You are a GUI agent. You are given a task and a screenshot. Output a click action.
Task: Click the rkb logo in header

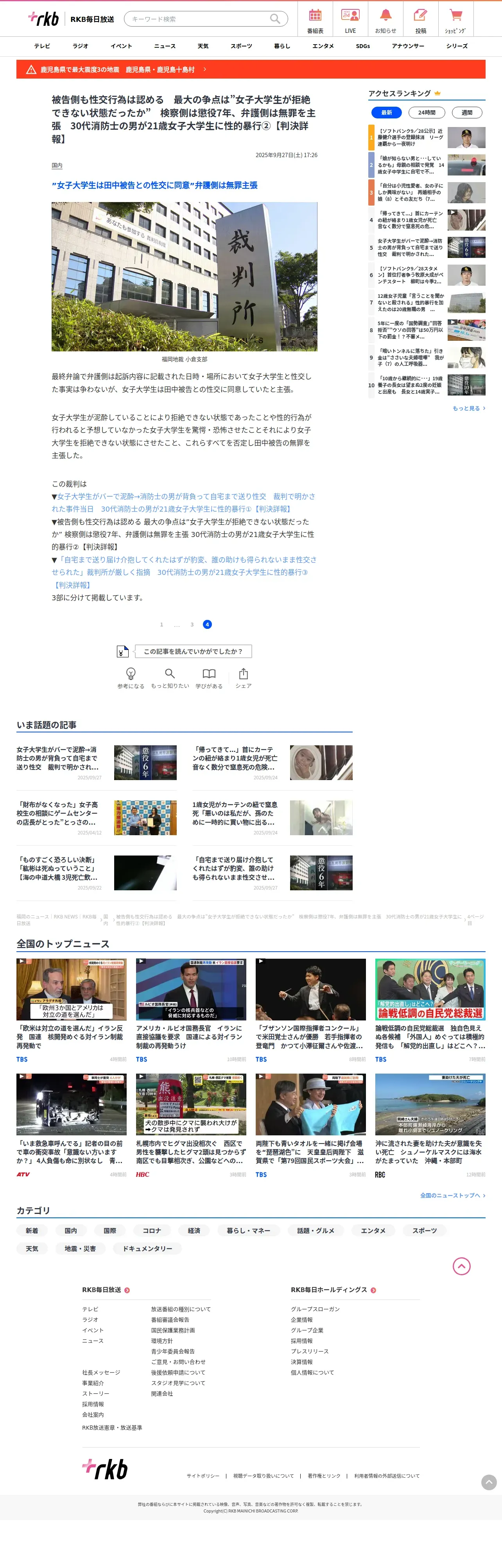[x=43, y=19]
